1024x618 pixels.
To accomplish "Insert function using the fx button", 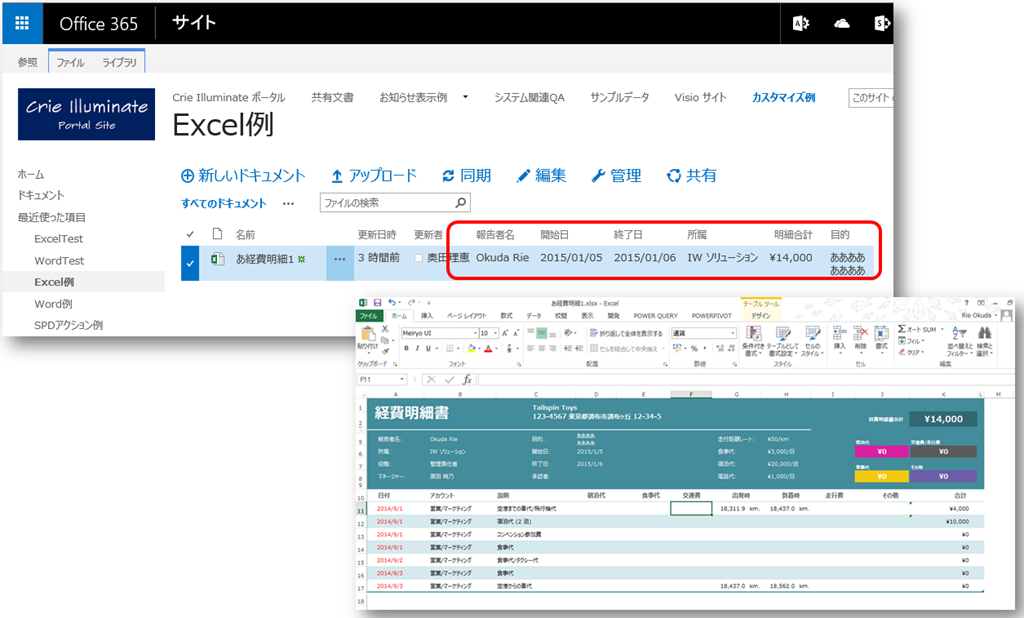I will 467,380.
